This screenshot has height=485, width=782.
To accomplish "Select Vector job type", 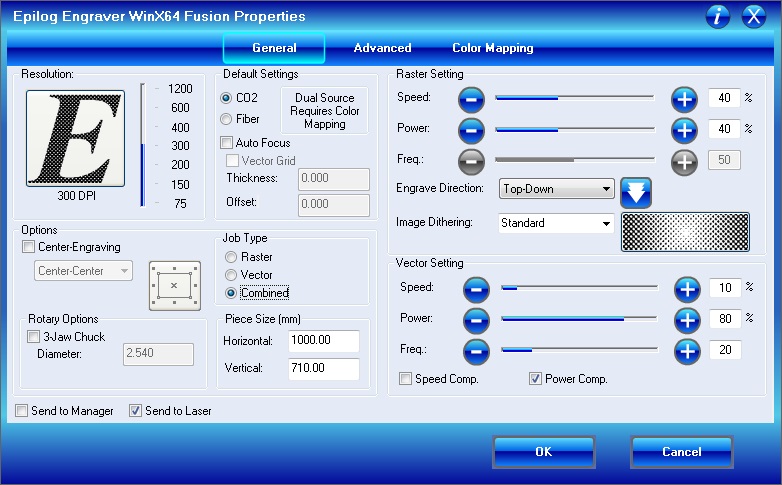I will tap(230, 275).
